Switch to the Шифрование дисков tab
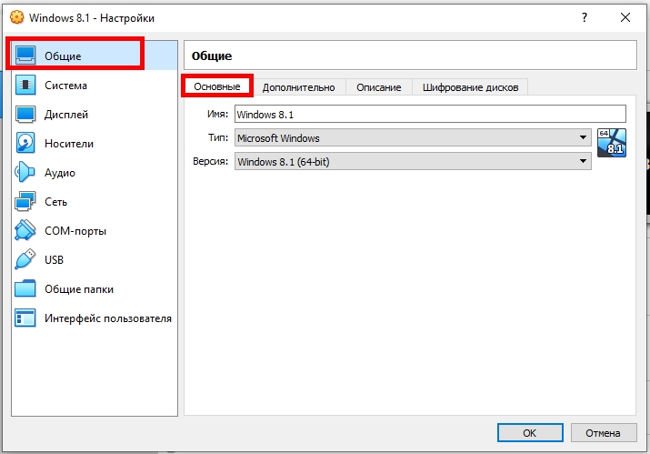Screen dimensions: 650x454 pyautogui.click(x=470, y=87)
